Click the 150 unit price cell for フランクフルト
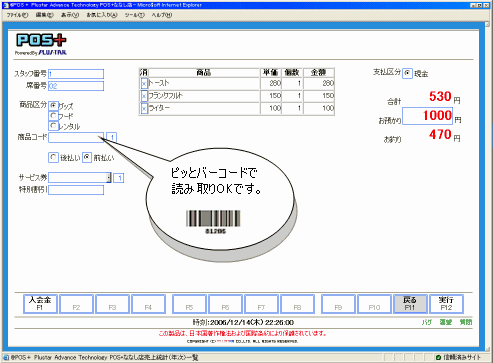Screen dimensions: 493x363 pyautogui.click(x=271, y=96)
